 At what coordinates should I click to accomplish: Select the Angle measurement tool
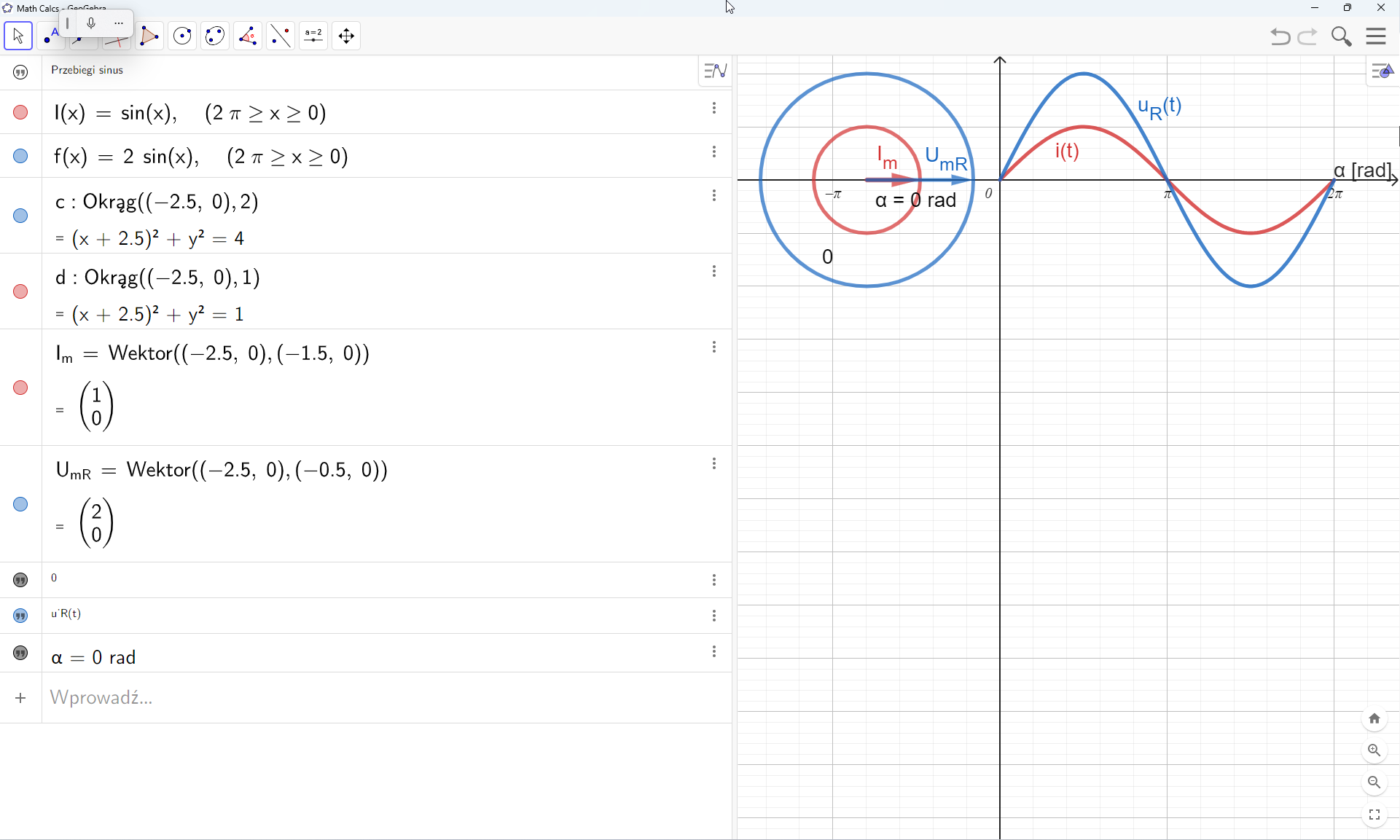click(248, 36)
